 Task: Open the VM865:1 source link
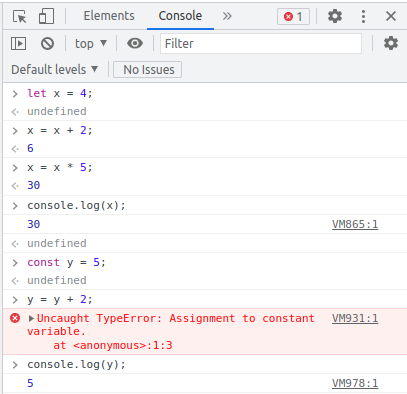click(355, 224)
